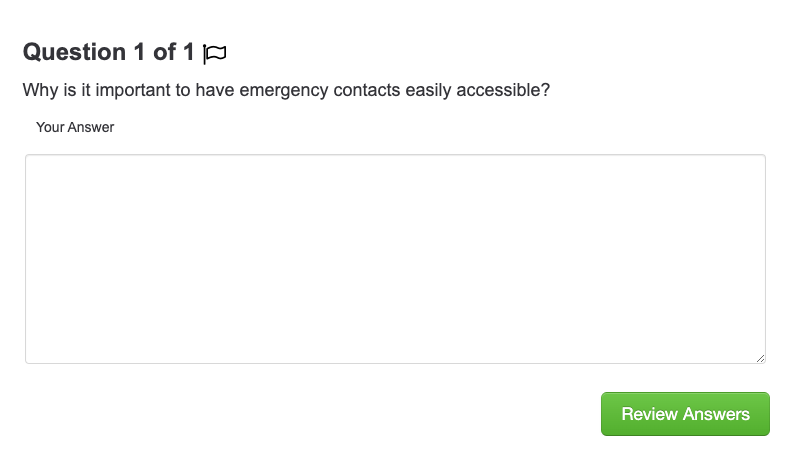The width and height of the screenshot is (795, 458).
Task: Flag Question 1 with the flag icon
Action: [x=214, y=53]
